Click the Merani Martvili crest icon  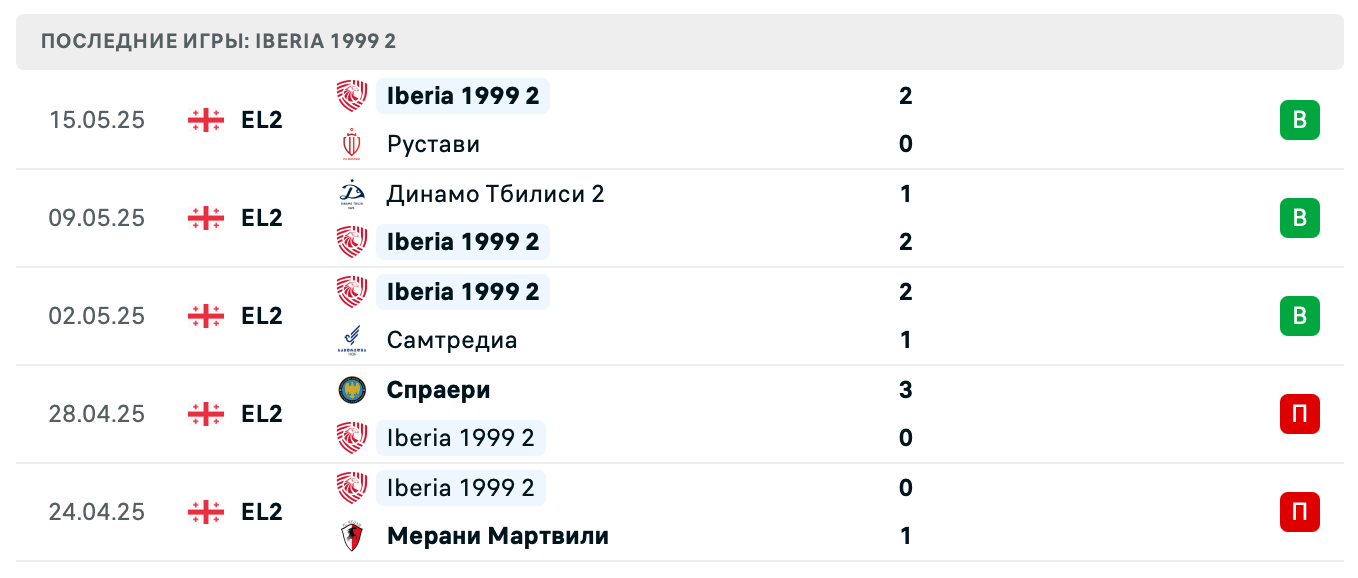352,537
